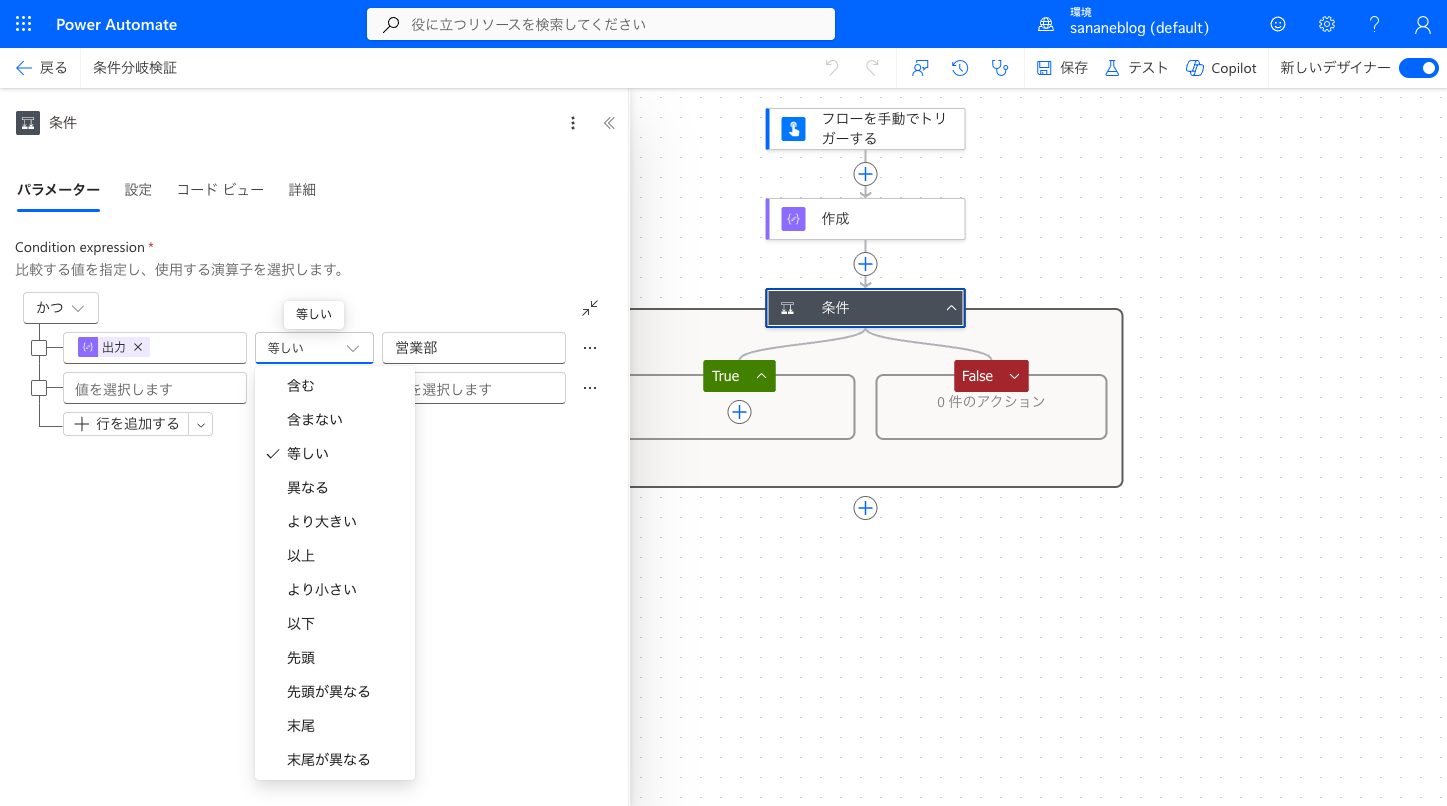Open settings gear icon
This screenshot has height=806, width=1447.
click(1327, 24)
